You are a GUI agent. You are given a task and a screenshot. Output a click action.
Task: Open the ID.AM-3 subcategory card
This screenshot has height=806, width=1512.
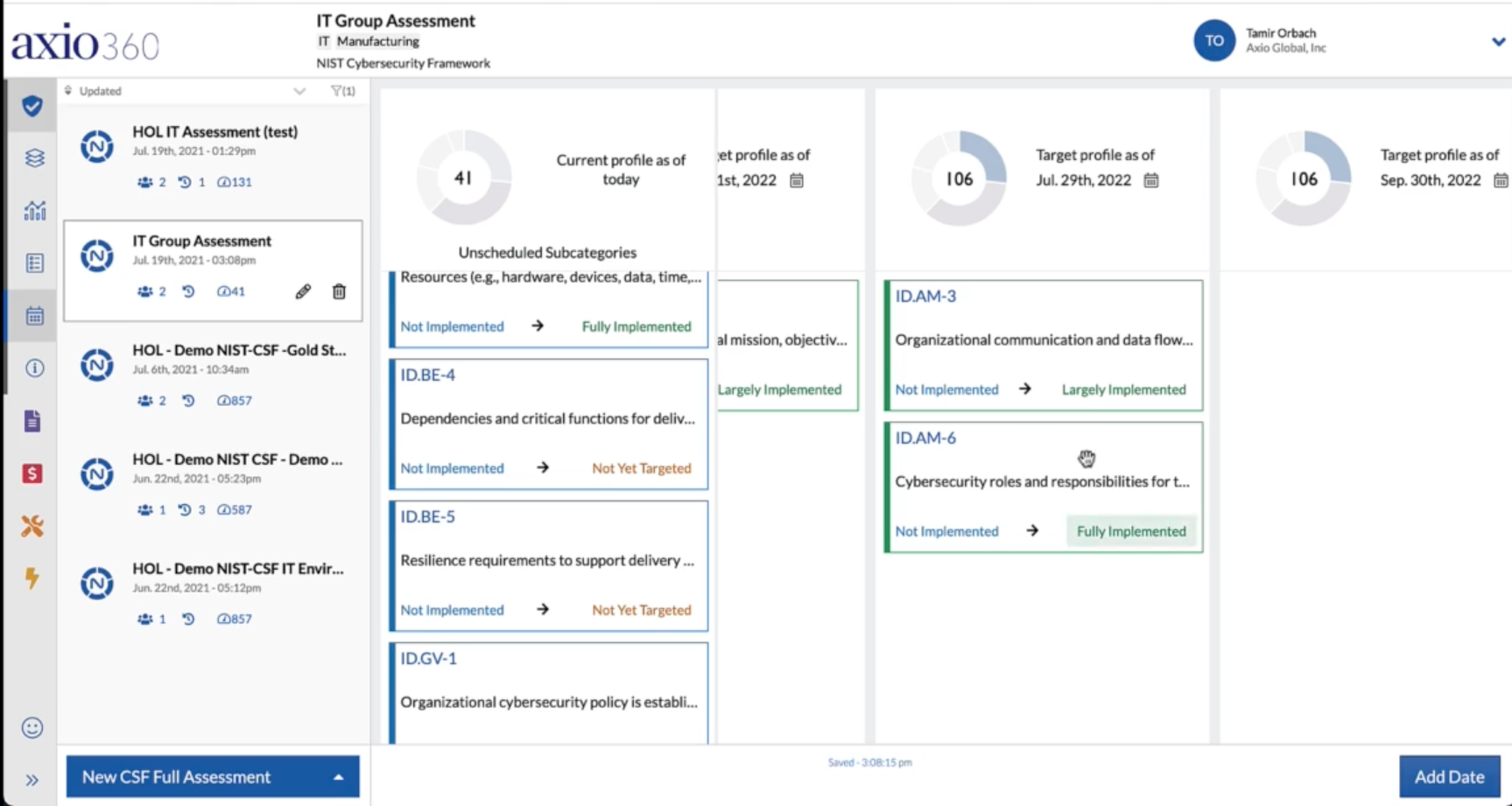1044,346
